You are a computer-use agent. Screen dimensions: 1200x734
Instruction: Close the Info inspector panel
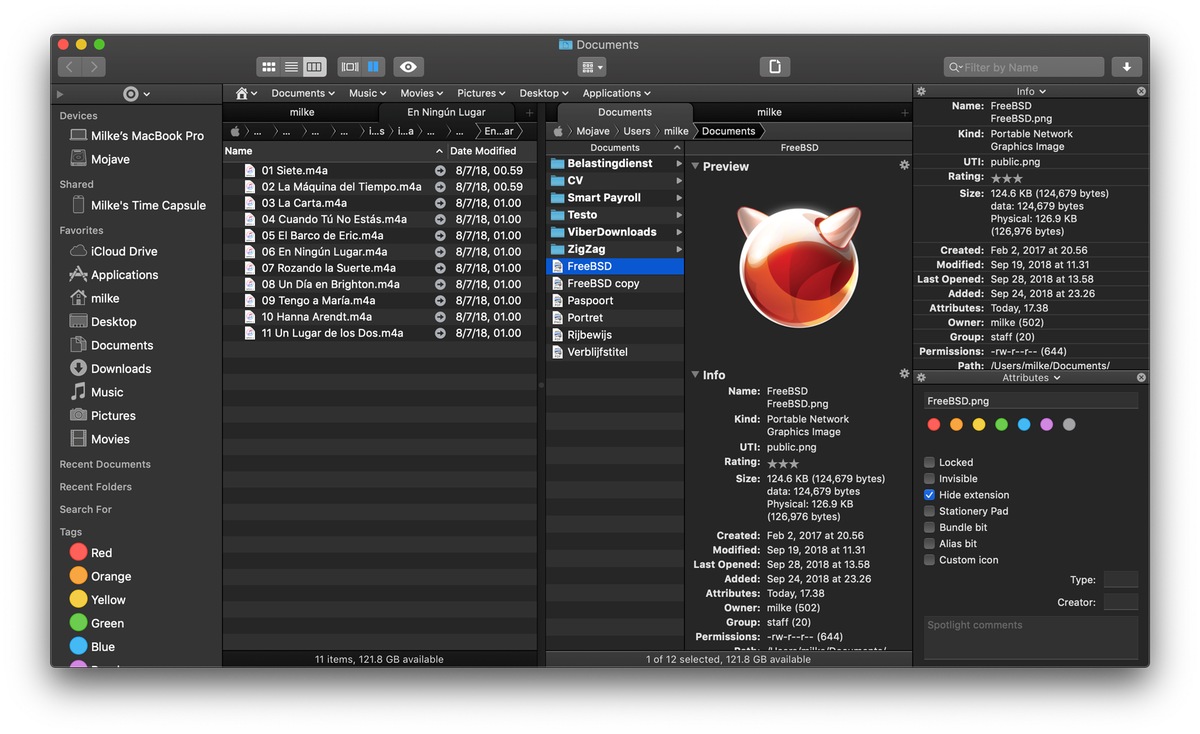1141,91
